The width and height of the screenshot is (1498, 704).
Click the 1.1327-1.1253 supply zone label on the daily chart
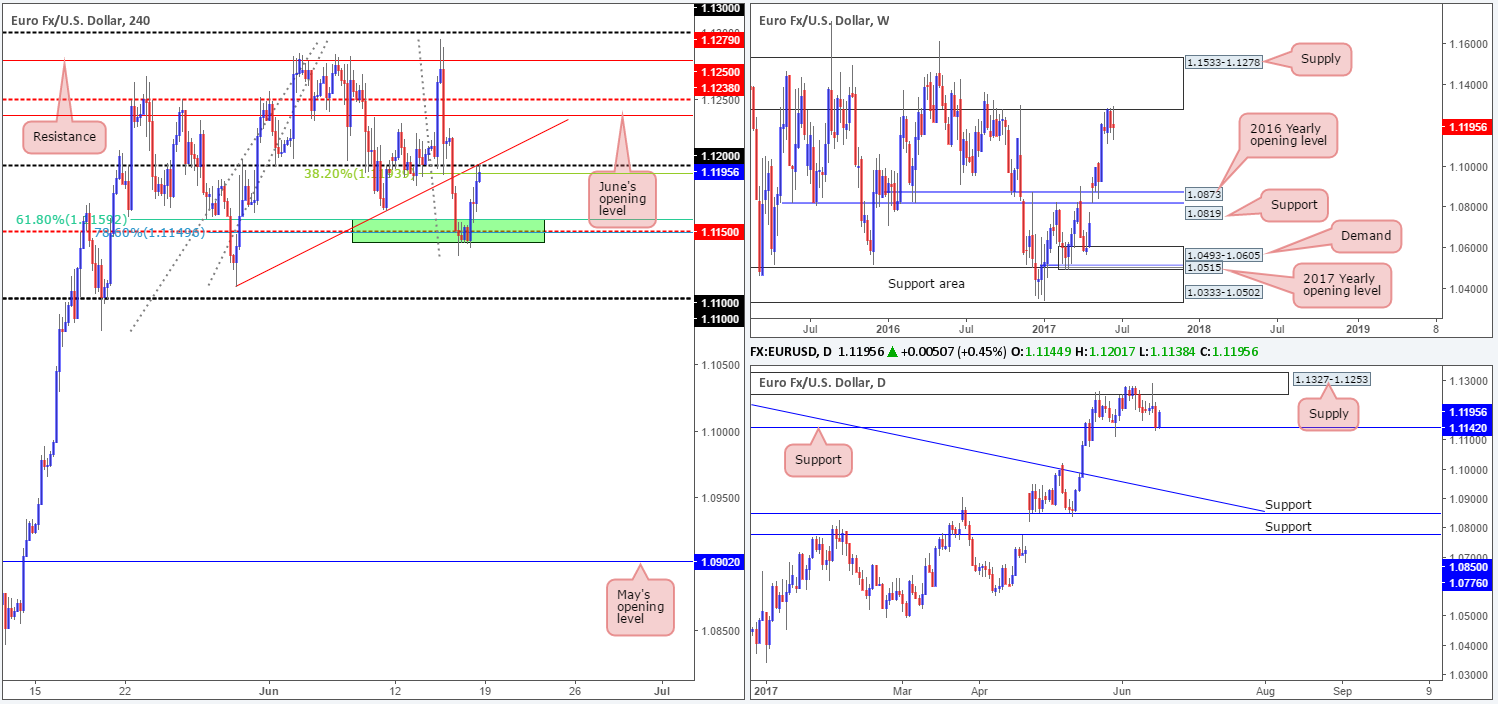click(x=1333, y=379)
